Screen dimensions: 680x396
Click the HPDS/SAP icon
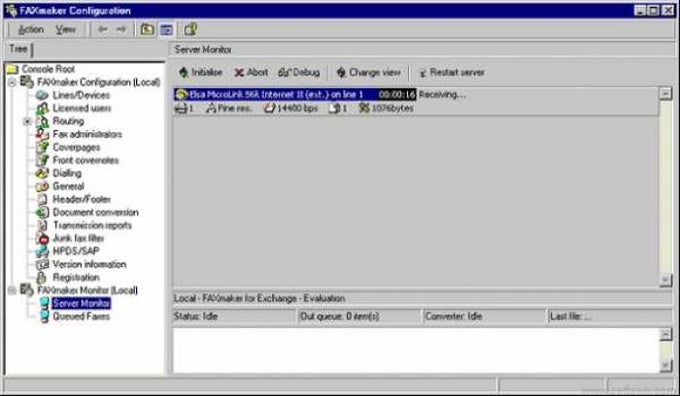(42, 251)
